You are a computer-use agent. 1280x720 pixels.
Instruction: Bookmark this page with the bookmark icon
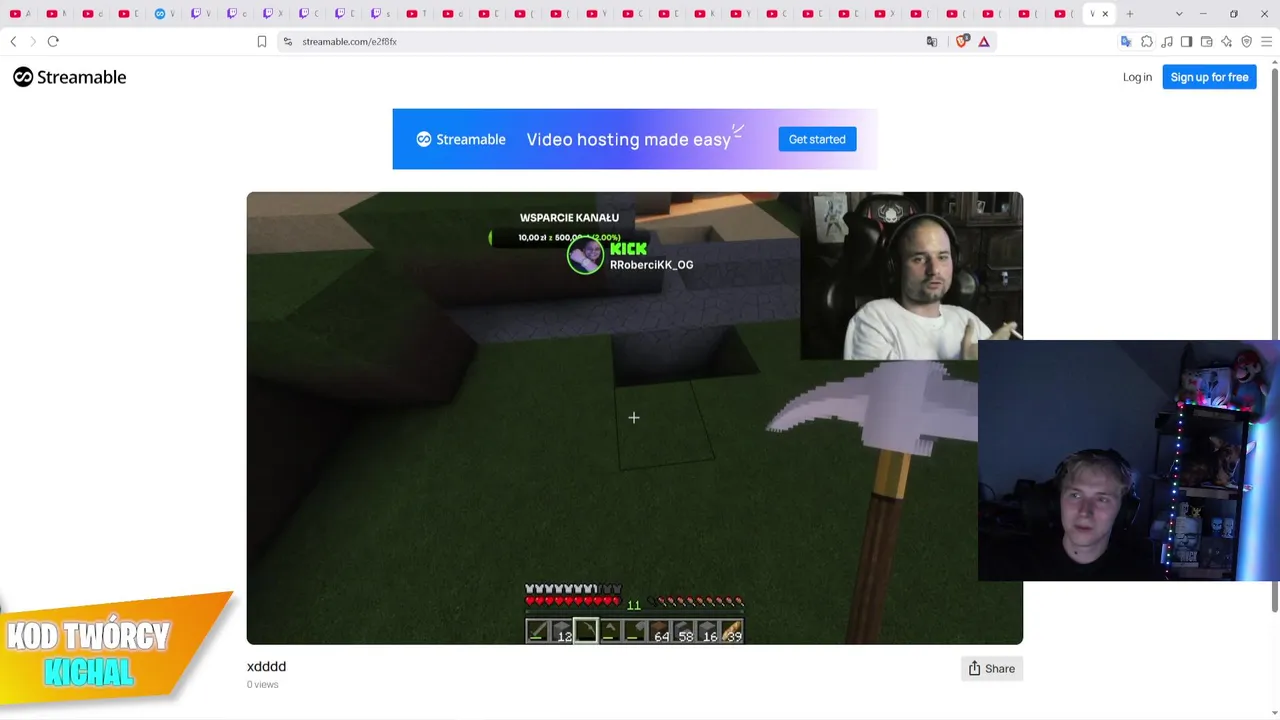tap(262, 41)
